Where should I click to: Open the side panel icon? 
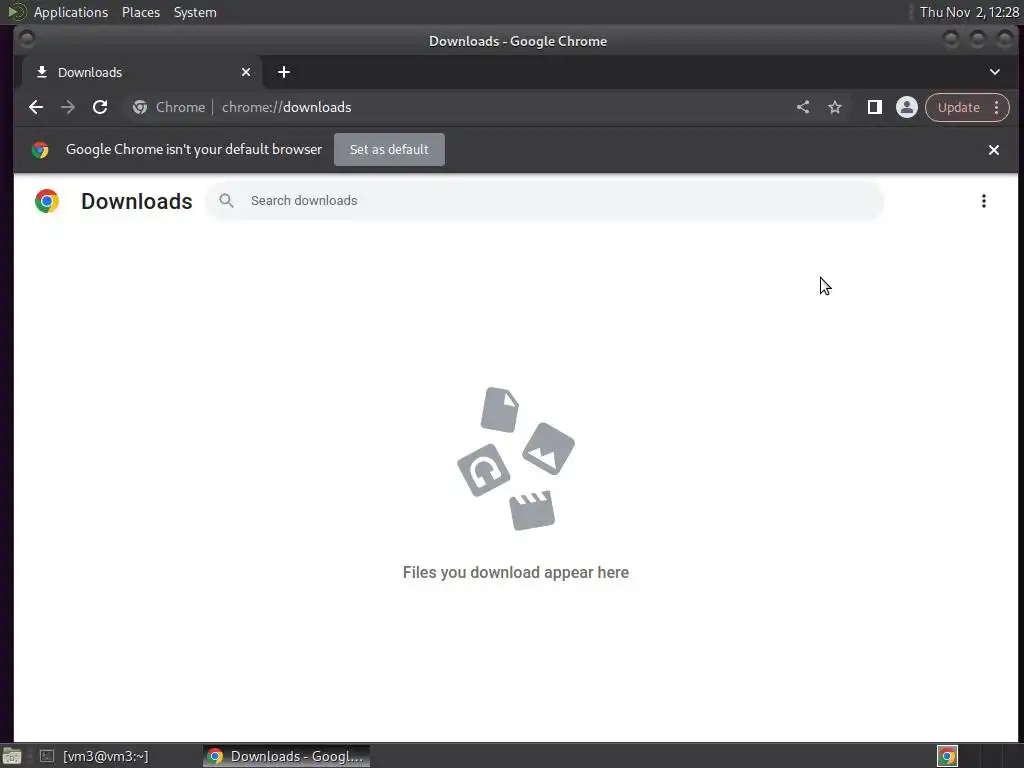pyautogui.click(x=874, y=107)
